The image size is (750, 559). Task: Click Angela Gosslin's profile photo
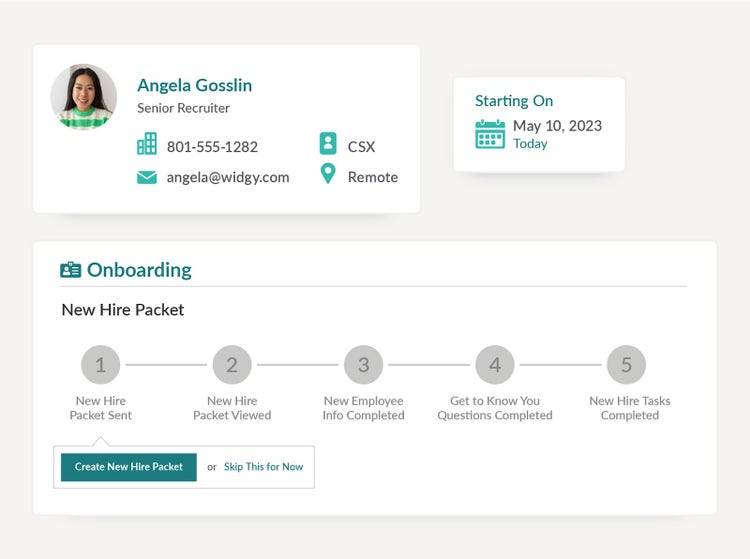click(84, 97)
